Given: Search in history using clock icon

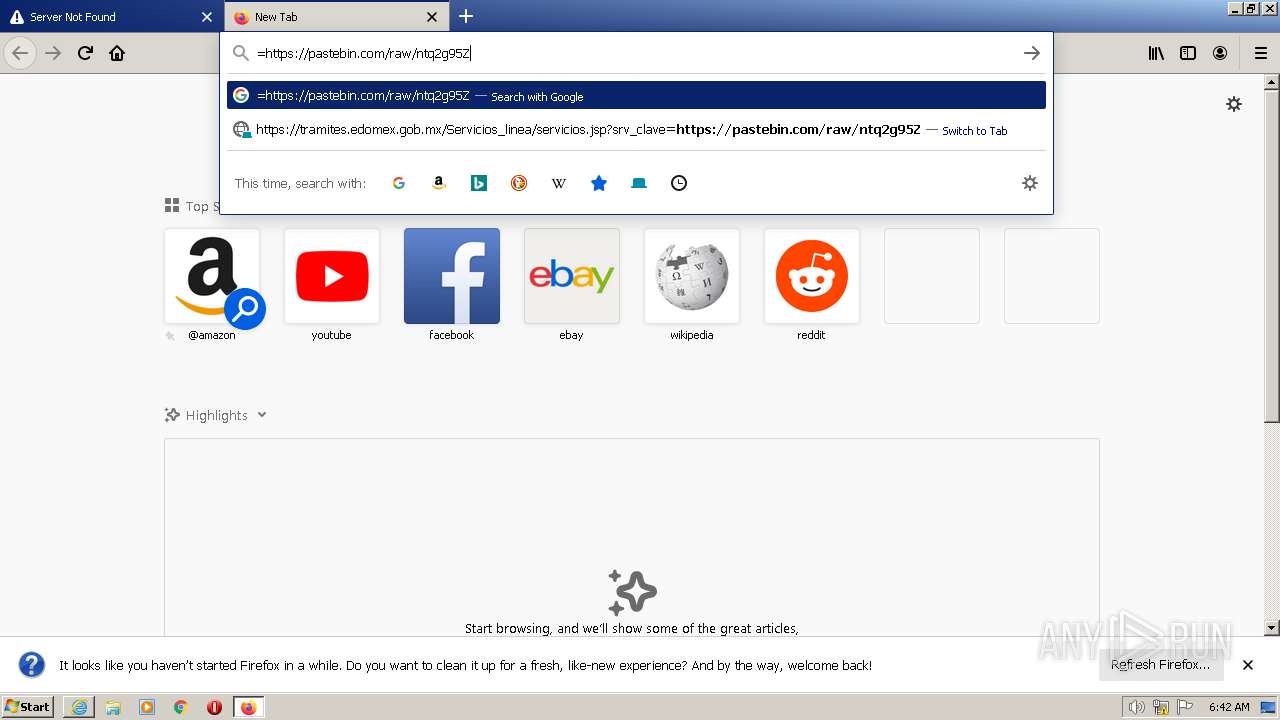Looking at the screenshot, I should [x=679, y=183].
